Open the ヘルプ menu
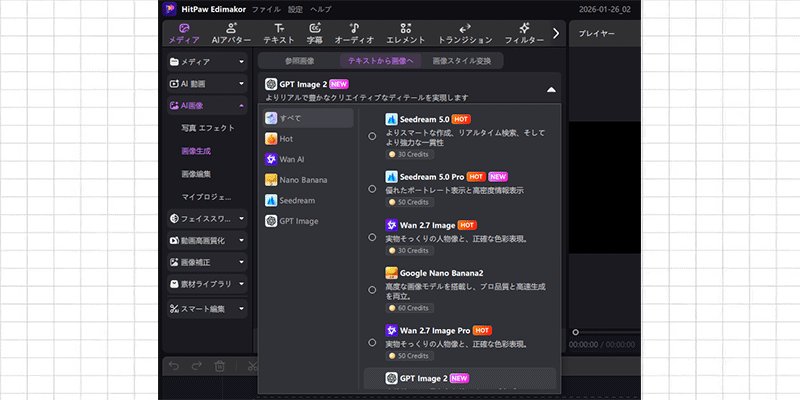The image size is (800, 400). coord(320,9)
